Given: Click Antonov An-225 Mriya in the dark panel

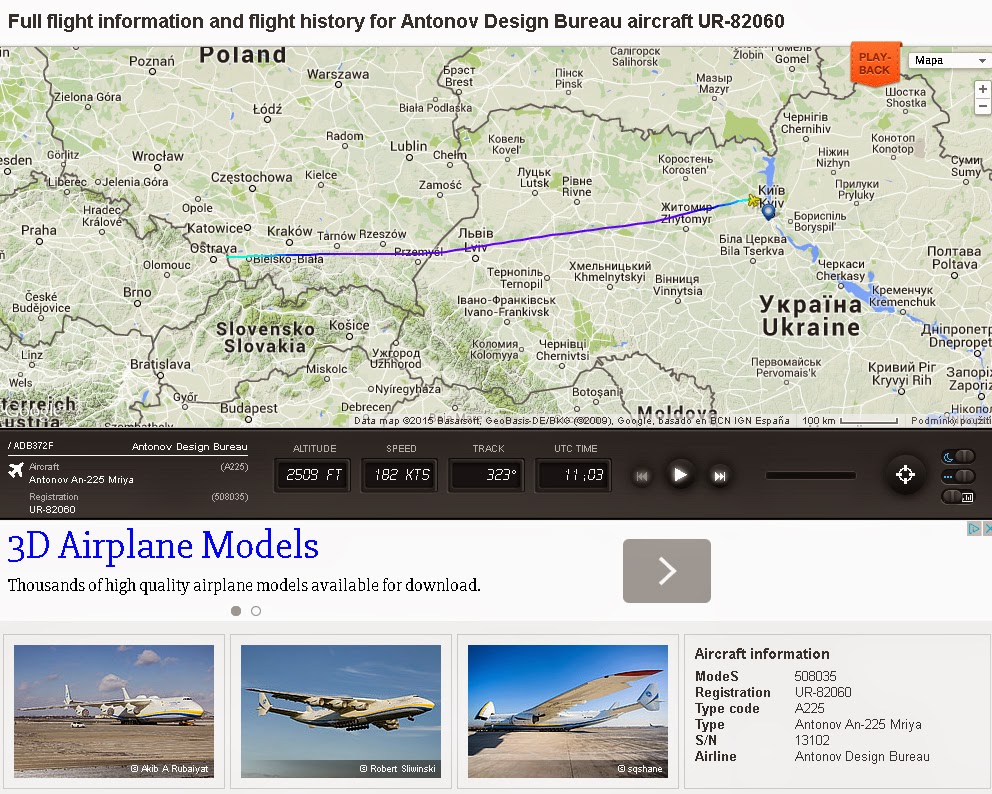Looking at the screenshot, I should [x=81, y=480].
